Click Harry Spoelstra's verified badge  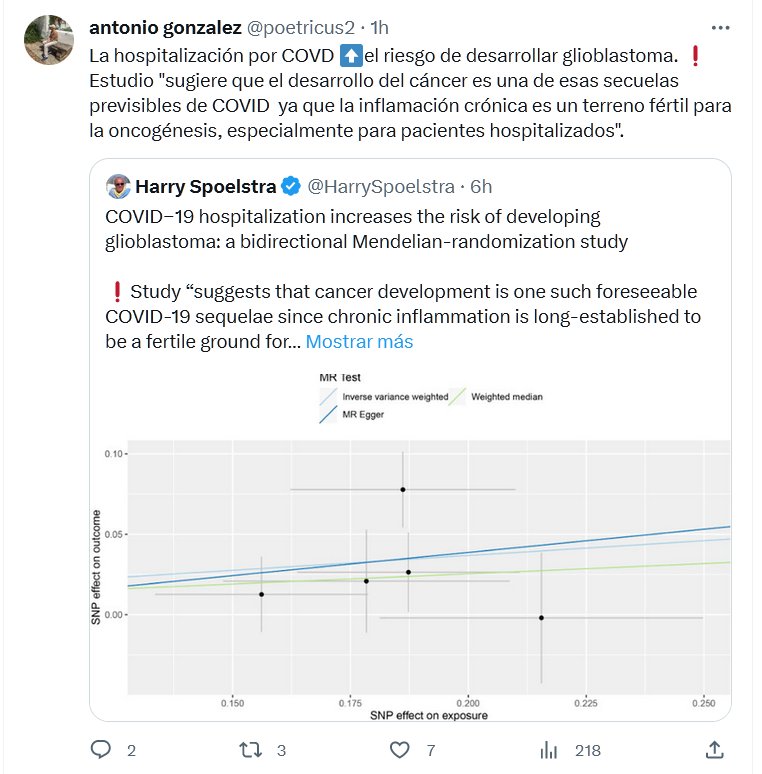(x=290, y=186)
